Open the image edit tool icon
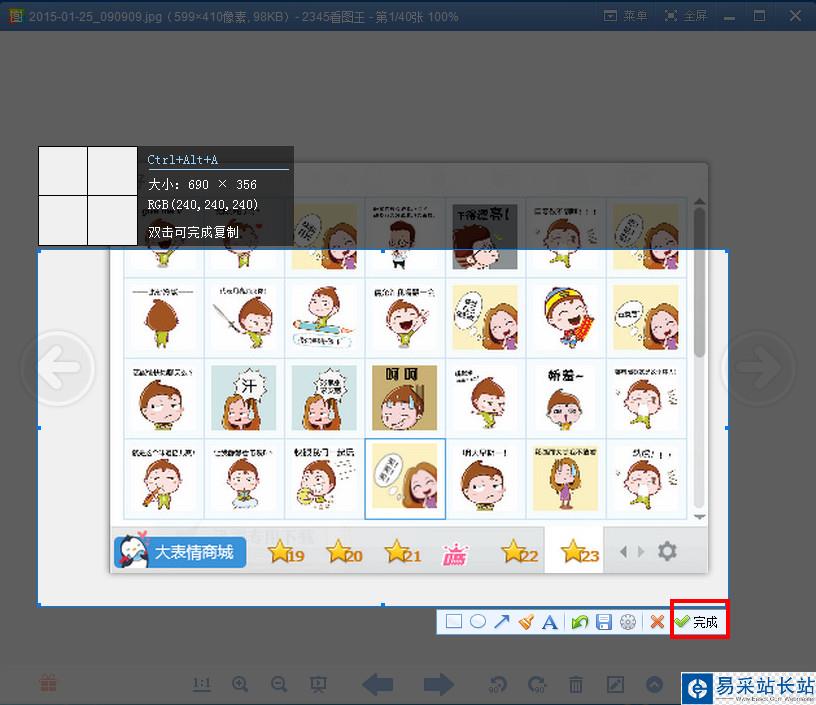 click(615, 684)
